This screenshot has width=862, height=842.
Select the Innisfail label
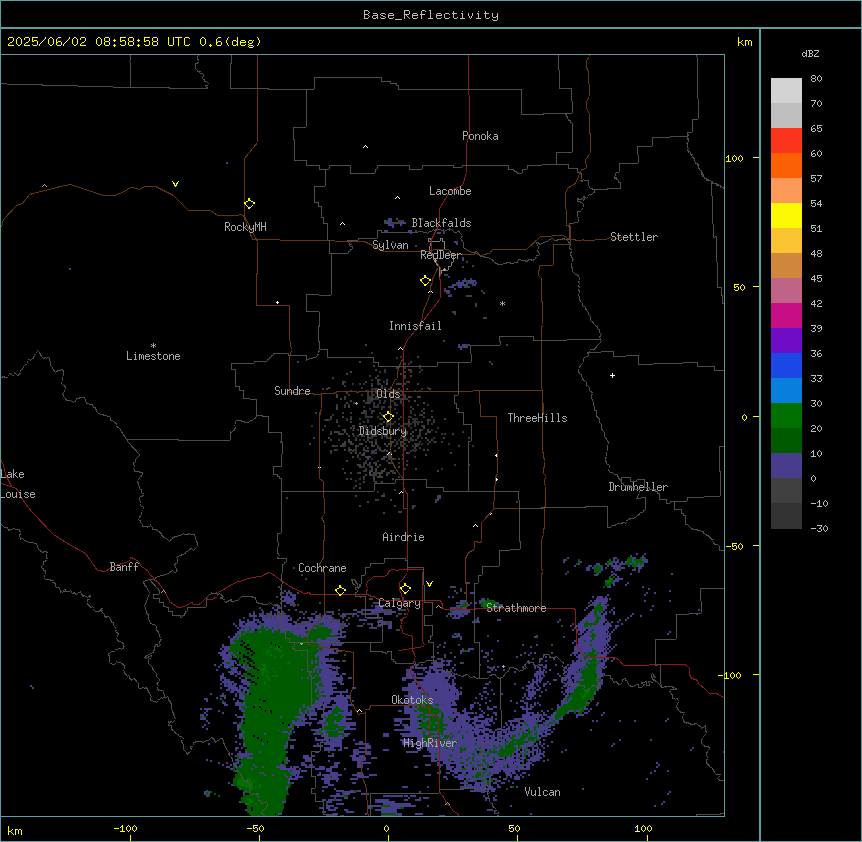(x=415, y=326)
